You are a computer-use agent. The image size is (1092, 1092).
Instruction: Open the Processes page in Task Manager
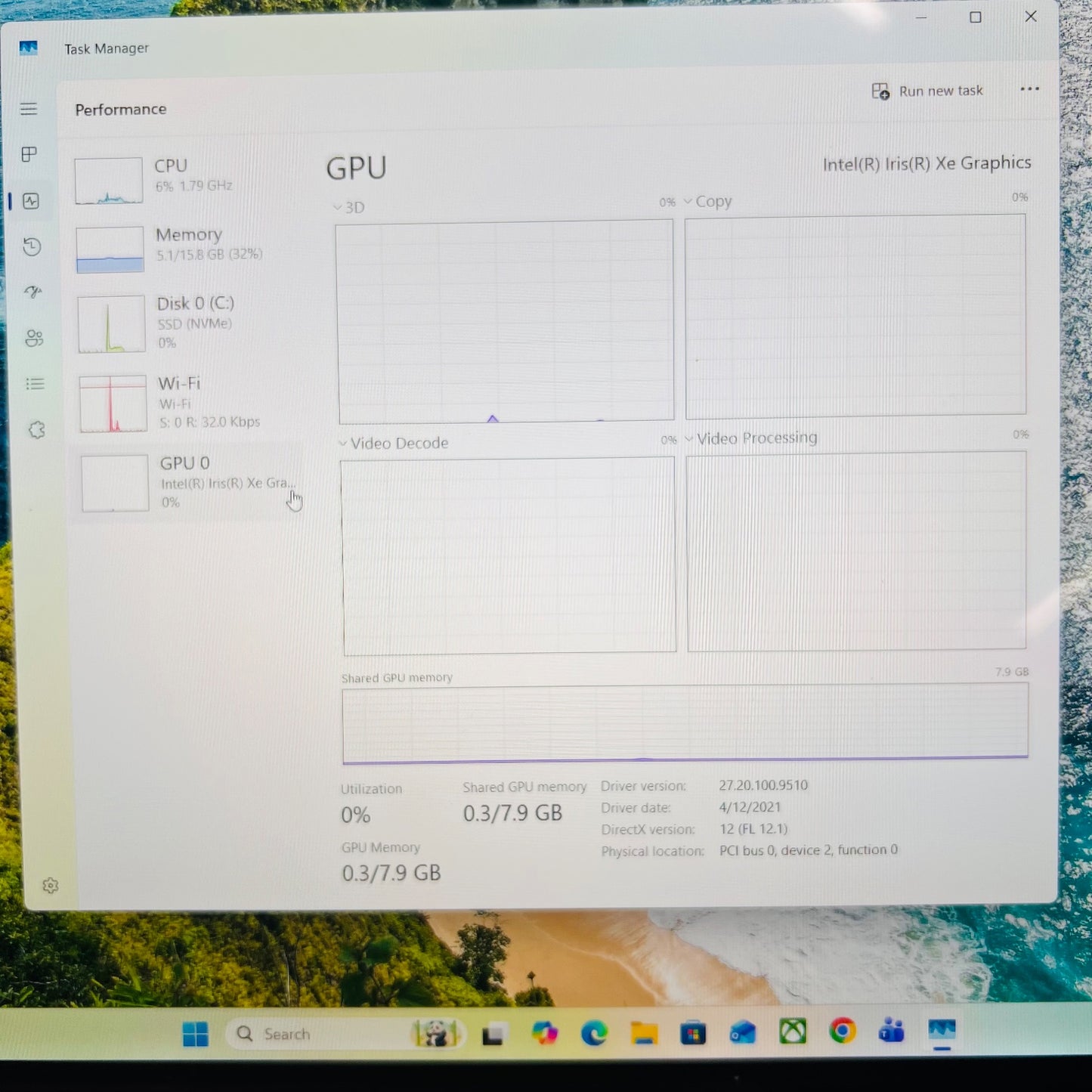(x=29, y=155)
